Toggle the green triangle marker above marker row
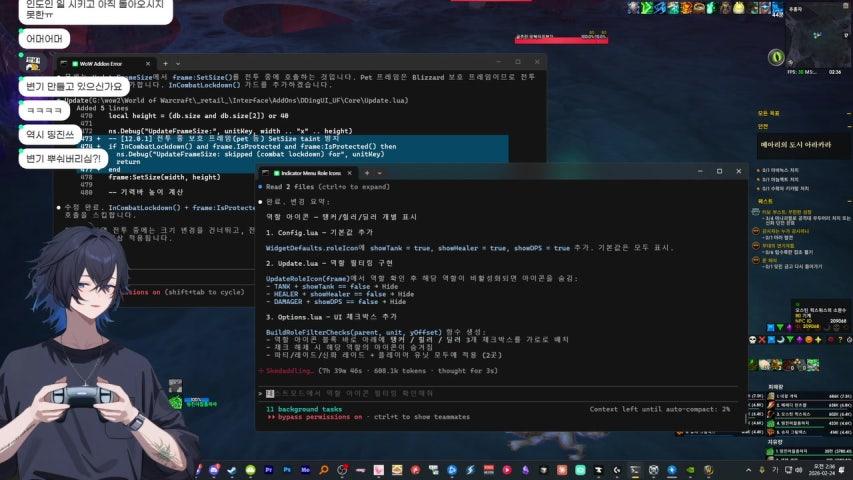Image resolution: width=853 pixels, height=480 pixels. [x=780, y=328]
